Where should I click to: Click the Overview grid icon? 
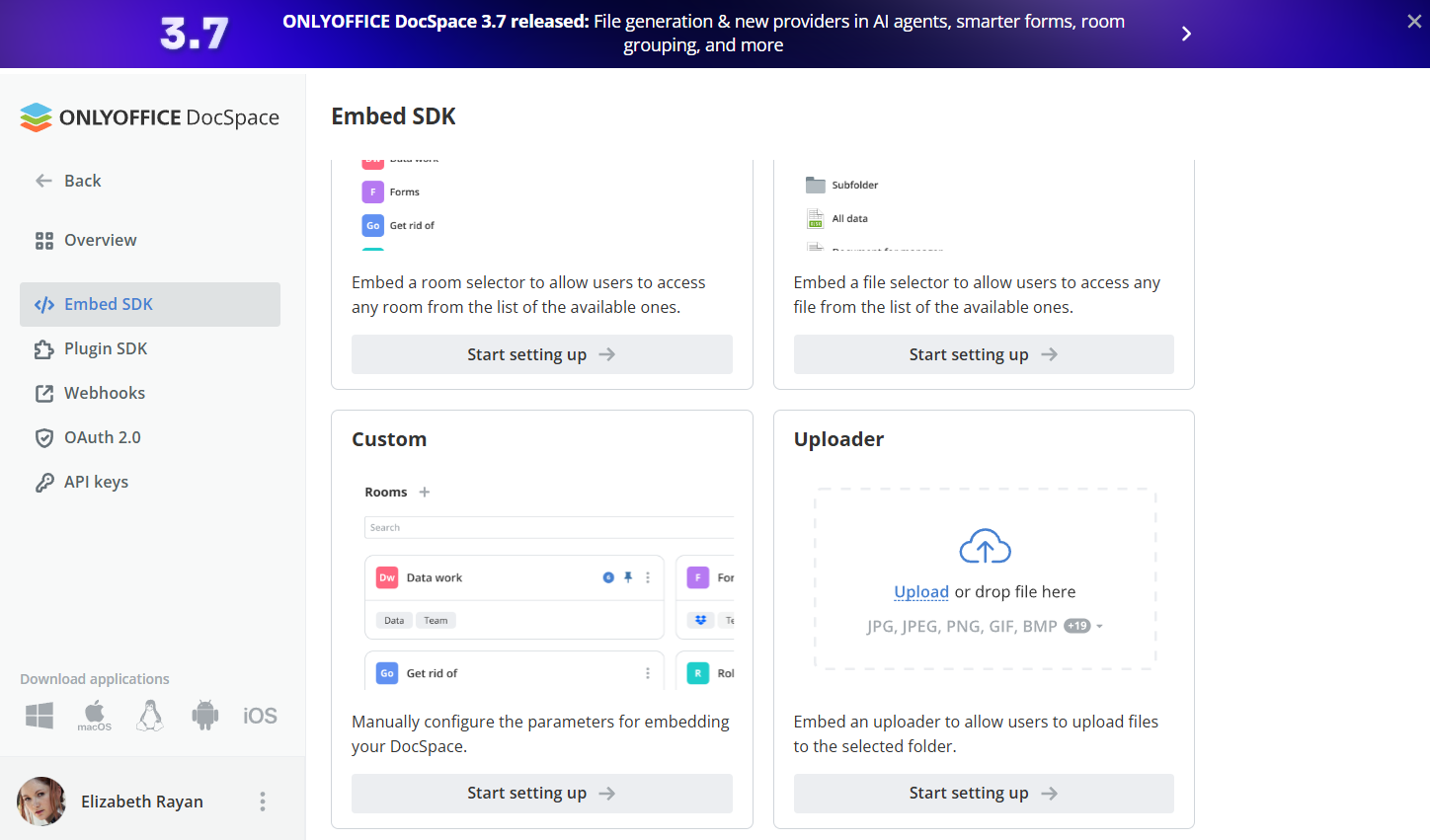(x=44, y=241)
